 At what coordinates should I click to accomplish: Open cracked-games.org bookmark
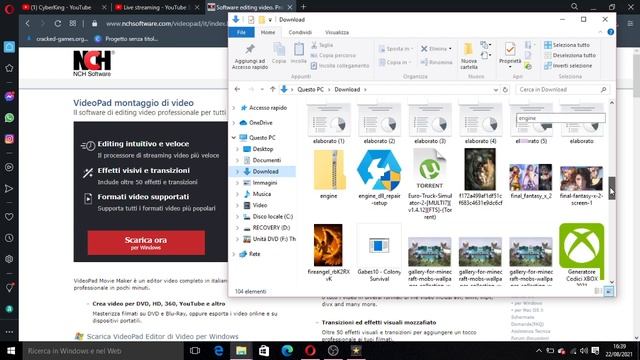(57, 39)
